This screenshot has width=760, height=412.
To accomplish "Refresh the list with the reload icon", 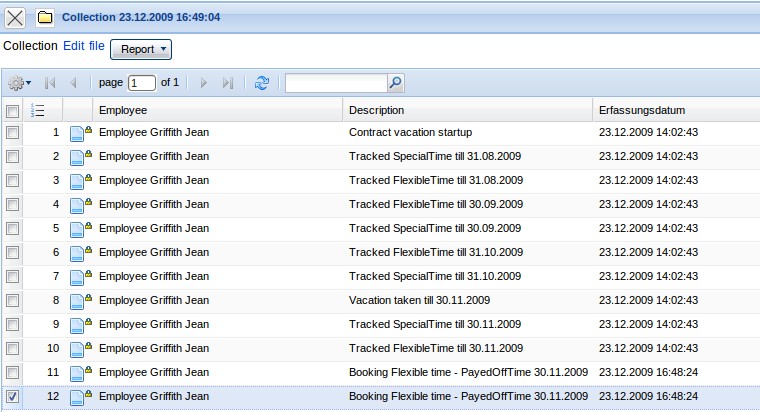I will coord(262,83).
